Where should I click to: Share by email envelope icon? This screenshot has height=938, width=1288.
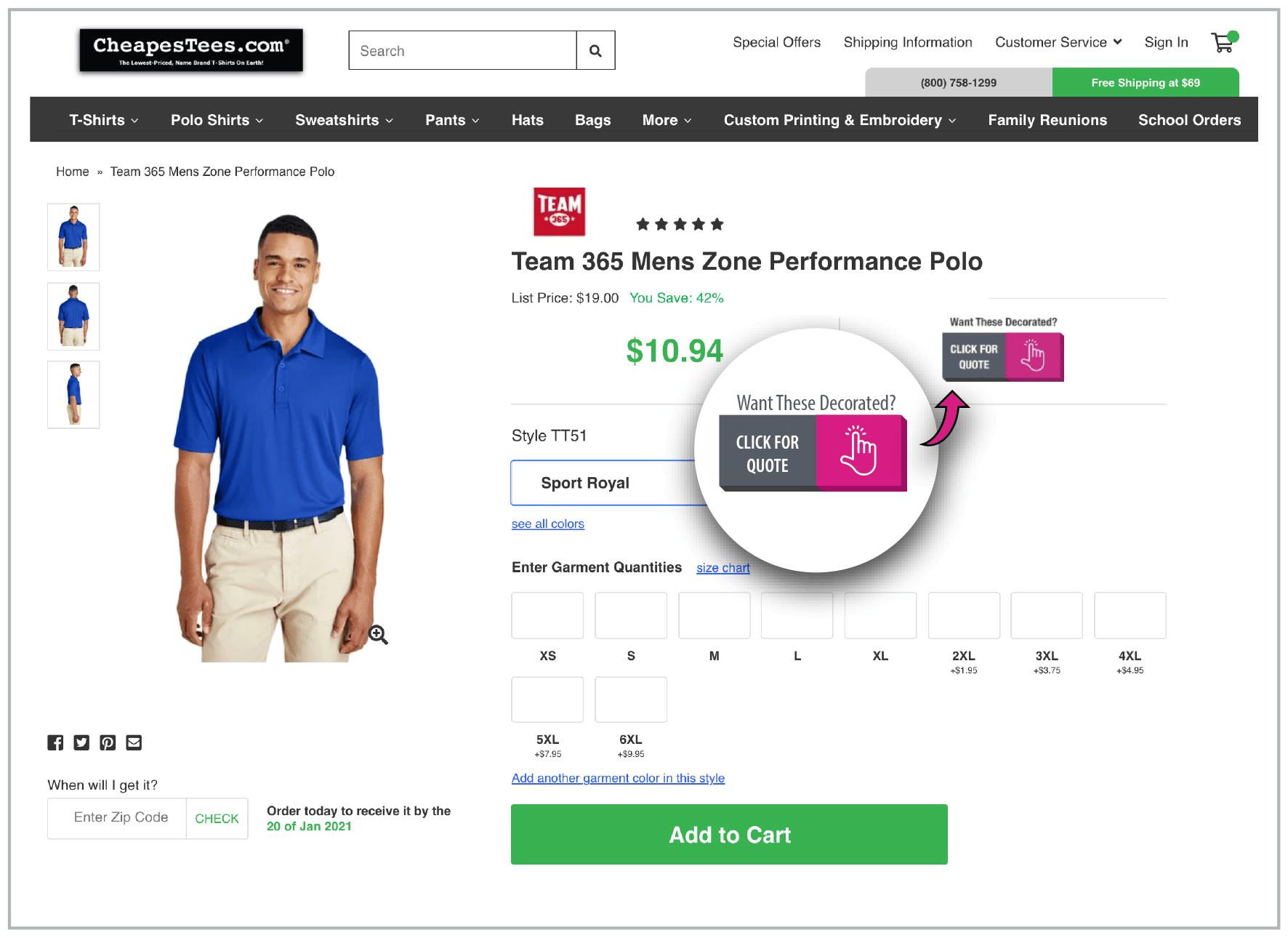[x=134, y=742]
